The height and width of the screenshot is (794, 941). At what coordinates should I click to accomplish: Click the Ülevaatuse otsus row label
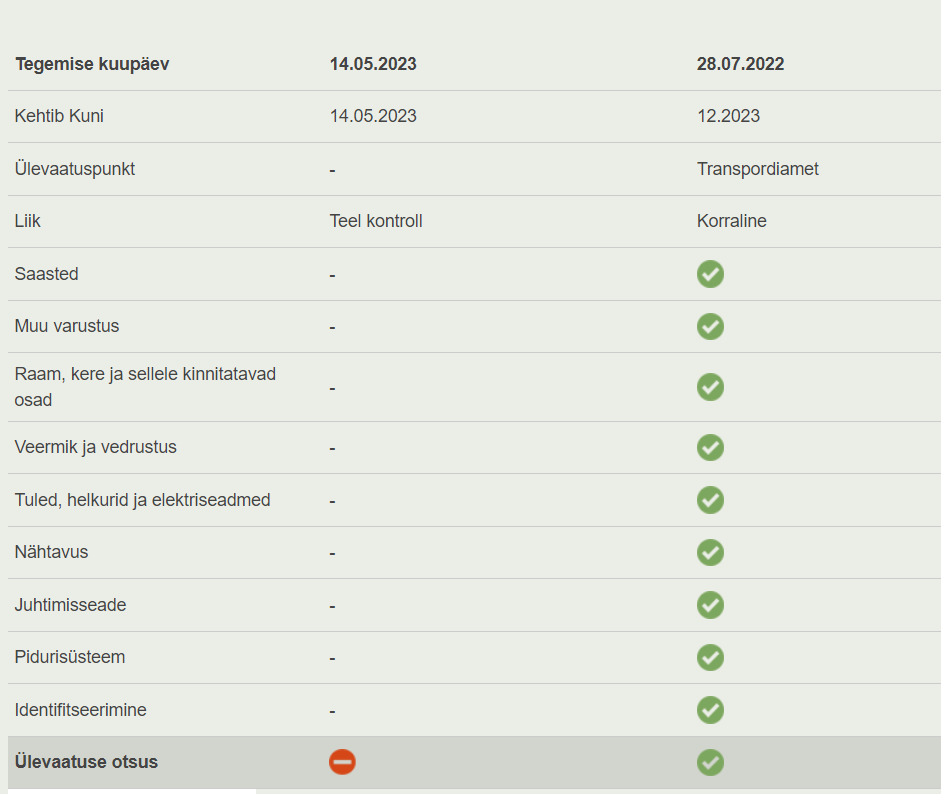(86, 762)
